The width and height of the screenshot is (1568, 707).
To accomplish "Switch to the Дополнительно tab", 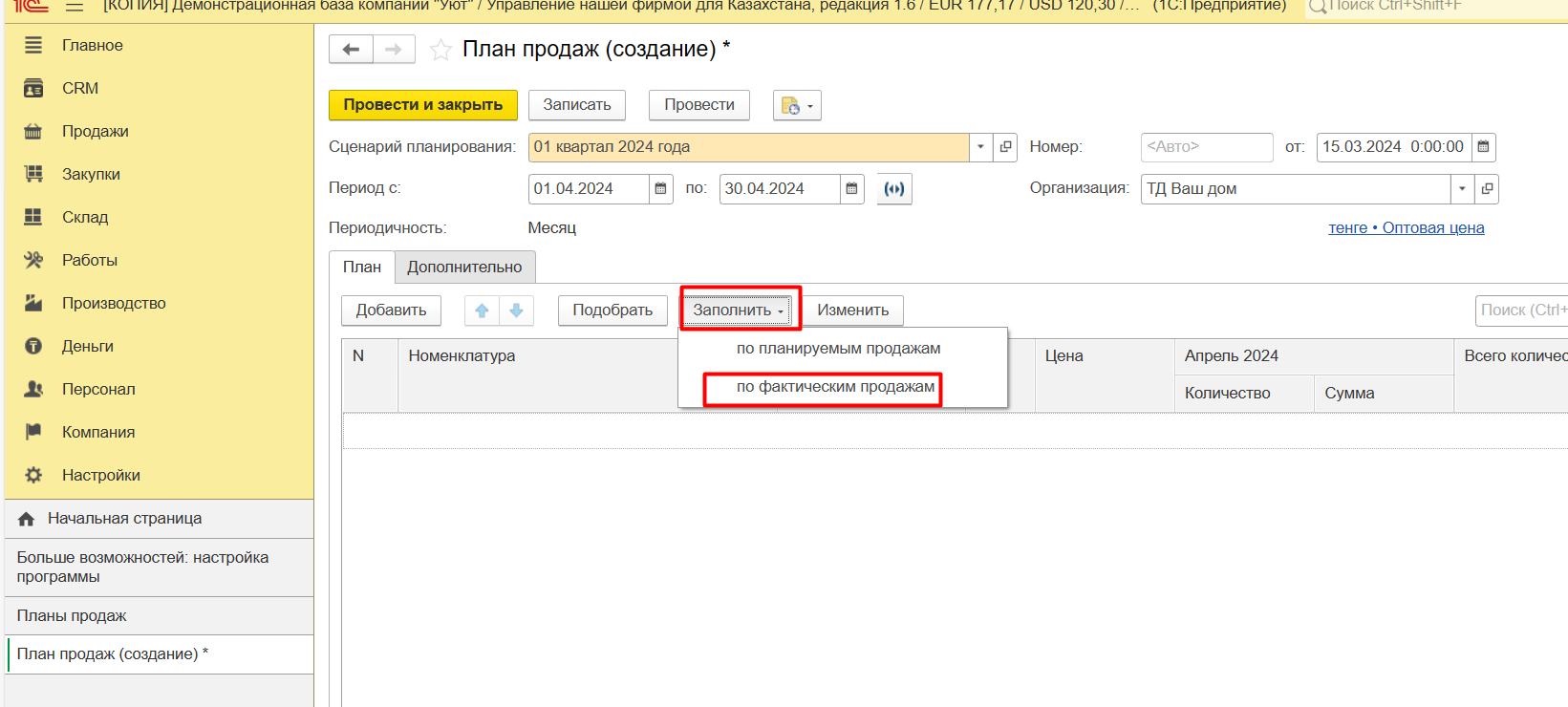I will pyautogui.click(x=464, y=268).
